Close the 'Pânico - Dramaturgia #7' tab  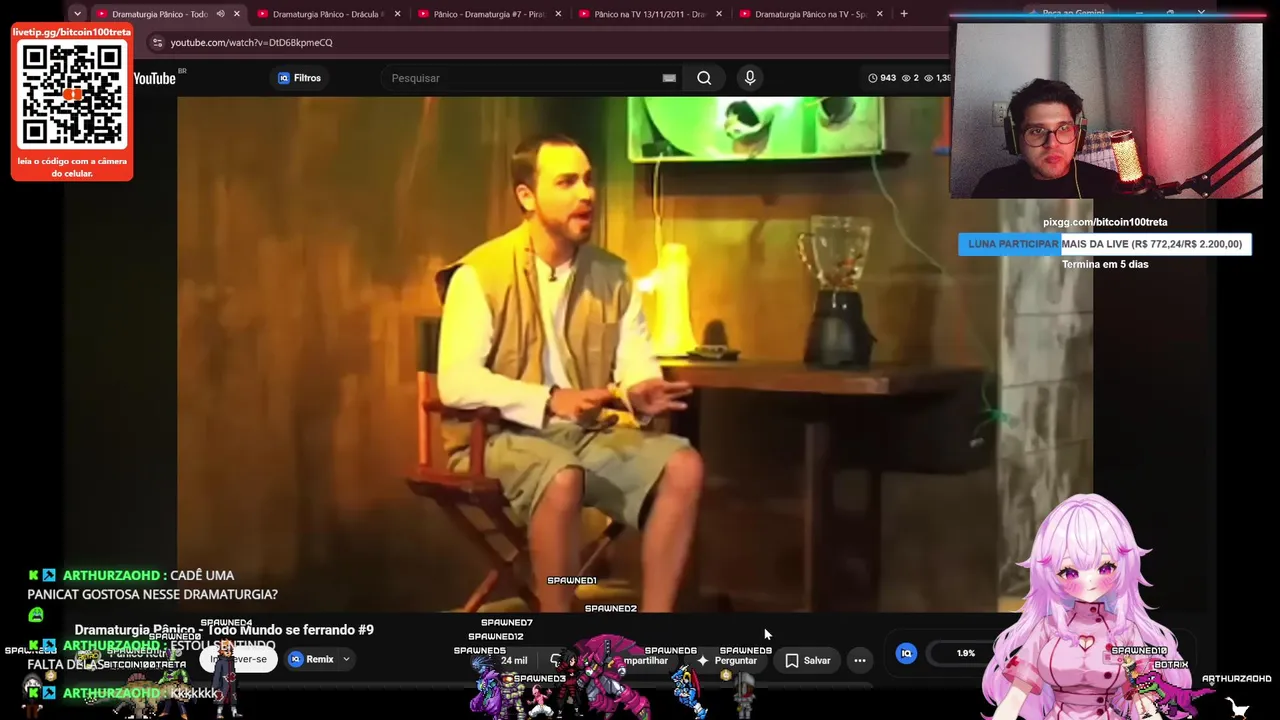(558, 14)
